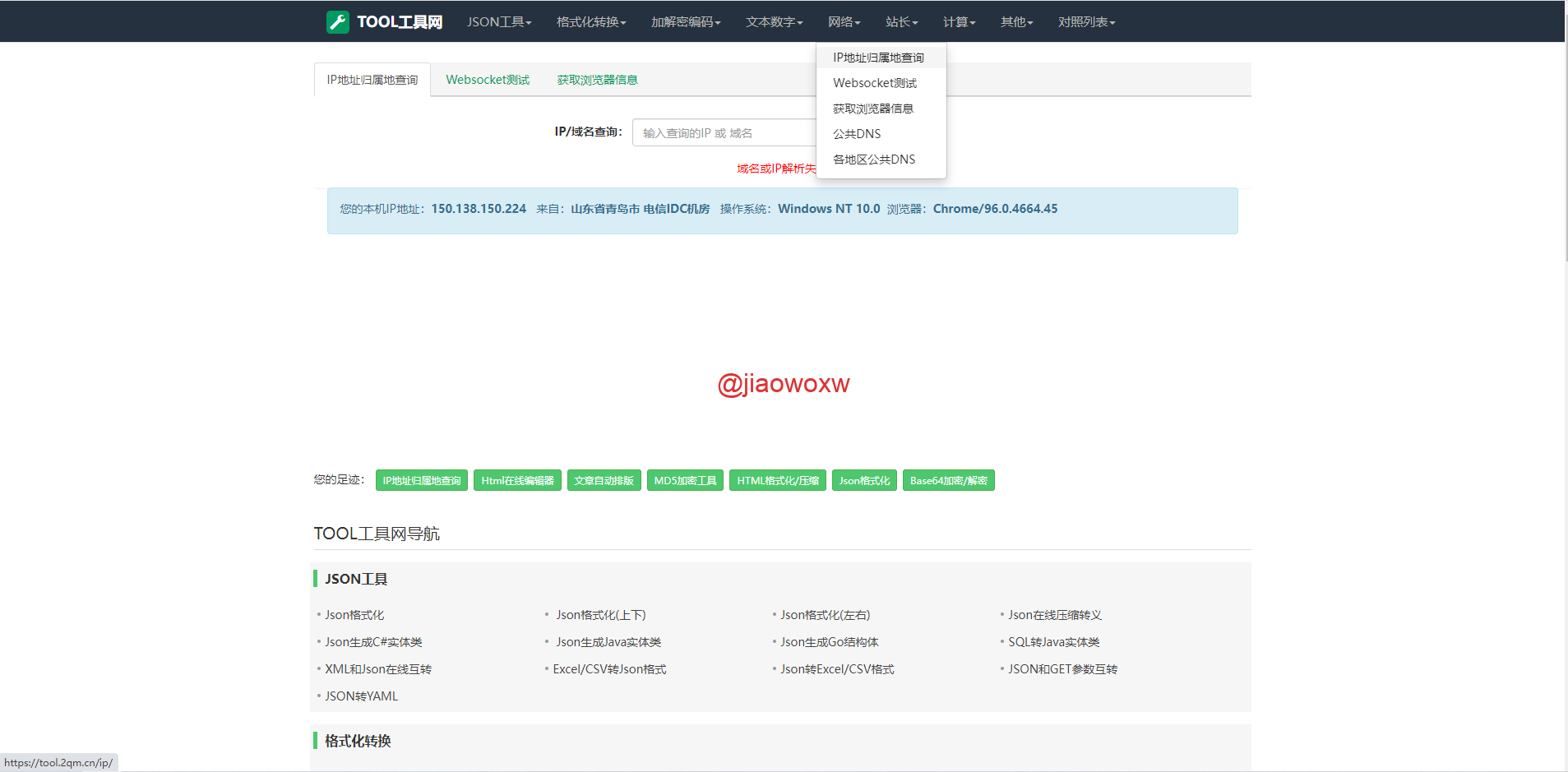The image size is (1568, 772).
Task: Open the 获取浏览器信息 tab
Action: pos(598,80)
